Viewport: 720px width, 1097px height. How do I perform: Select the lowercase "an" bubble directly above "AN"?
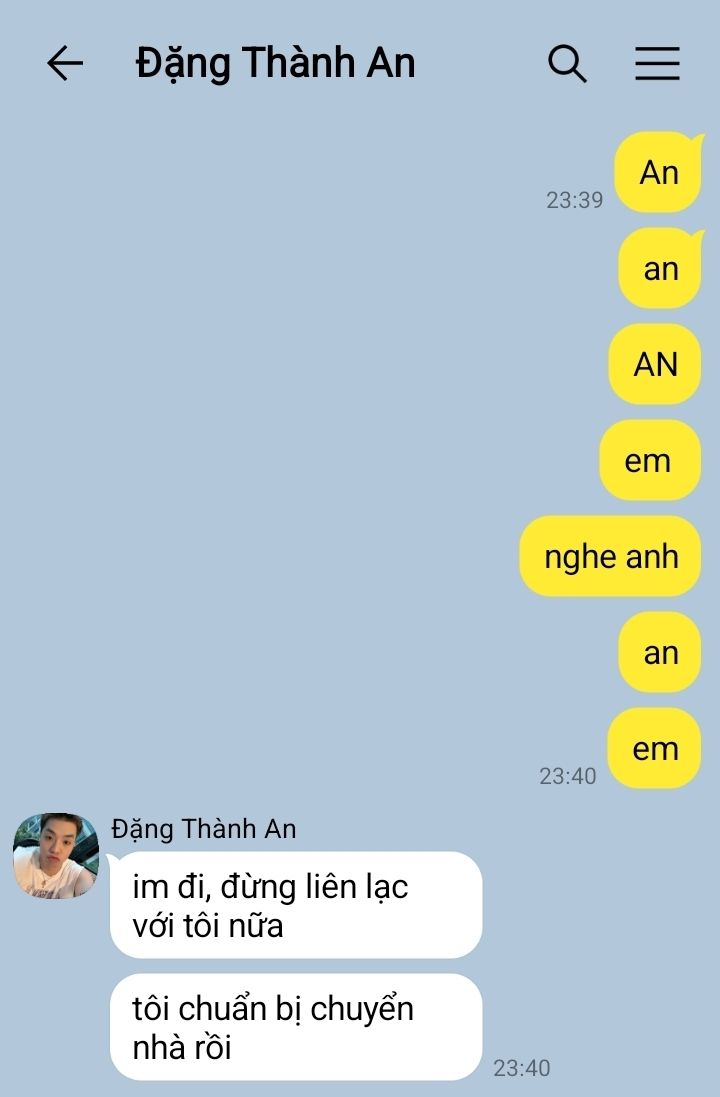pyautogui.click(x=661, y=268)
